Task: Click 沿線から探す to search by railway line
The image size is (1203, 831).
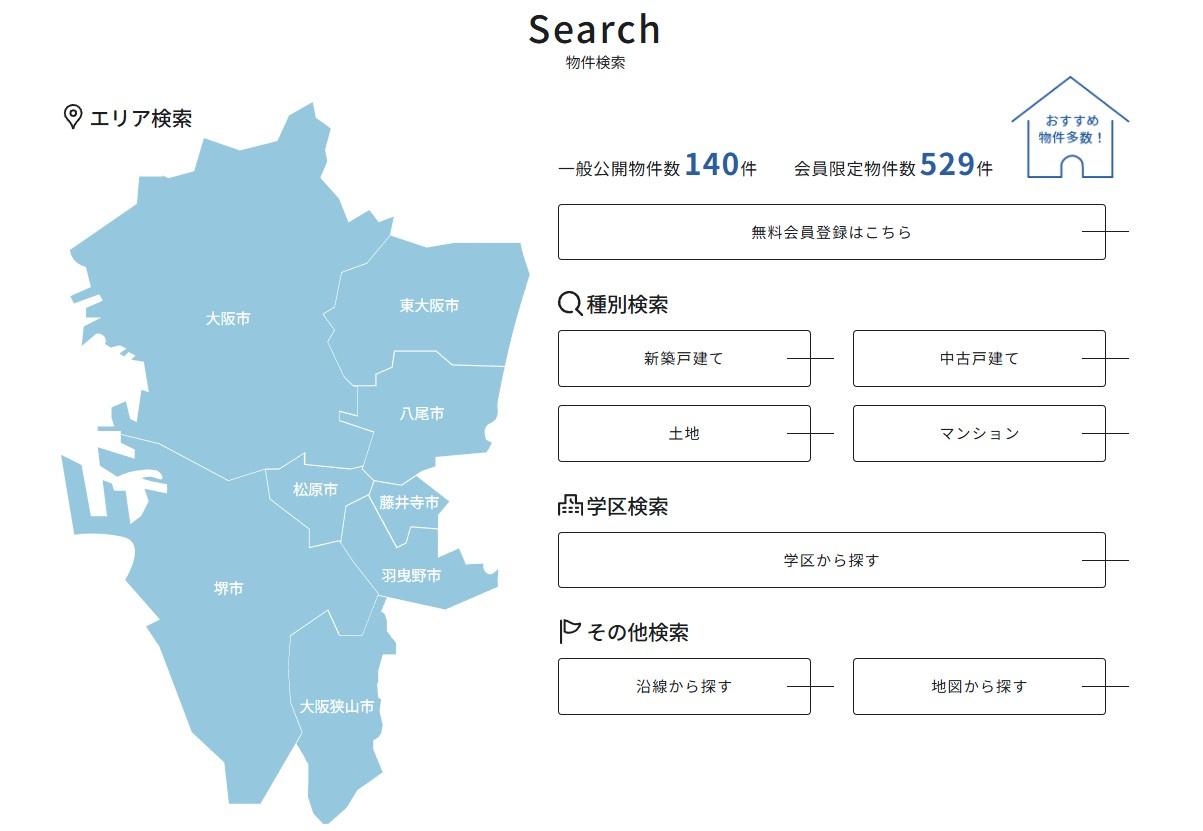Action: (684, 686)
